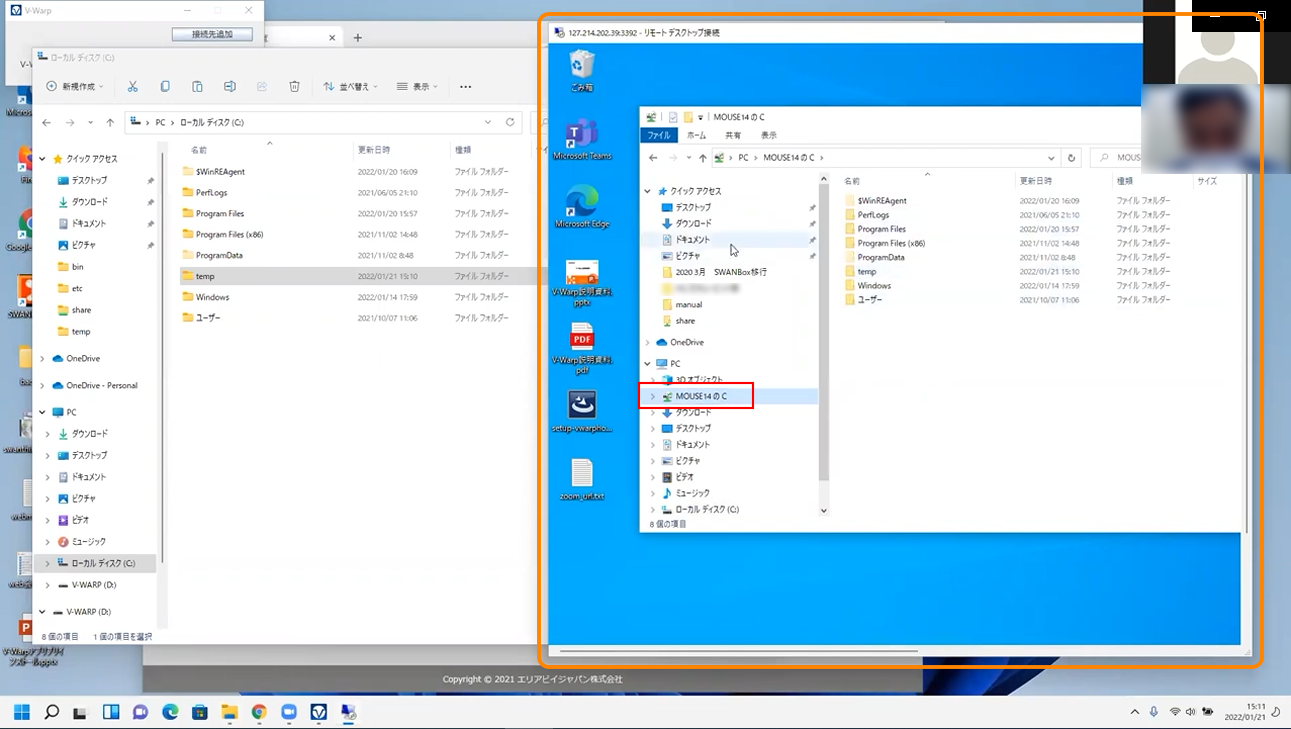The width and height of the screenshot is (1291, 729).
Task: Select Program Files (x86) in the remote window
Action: [x=890, y=243]
